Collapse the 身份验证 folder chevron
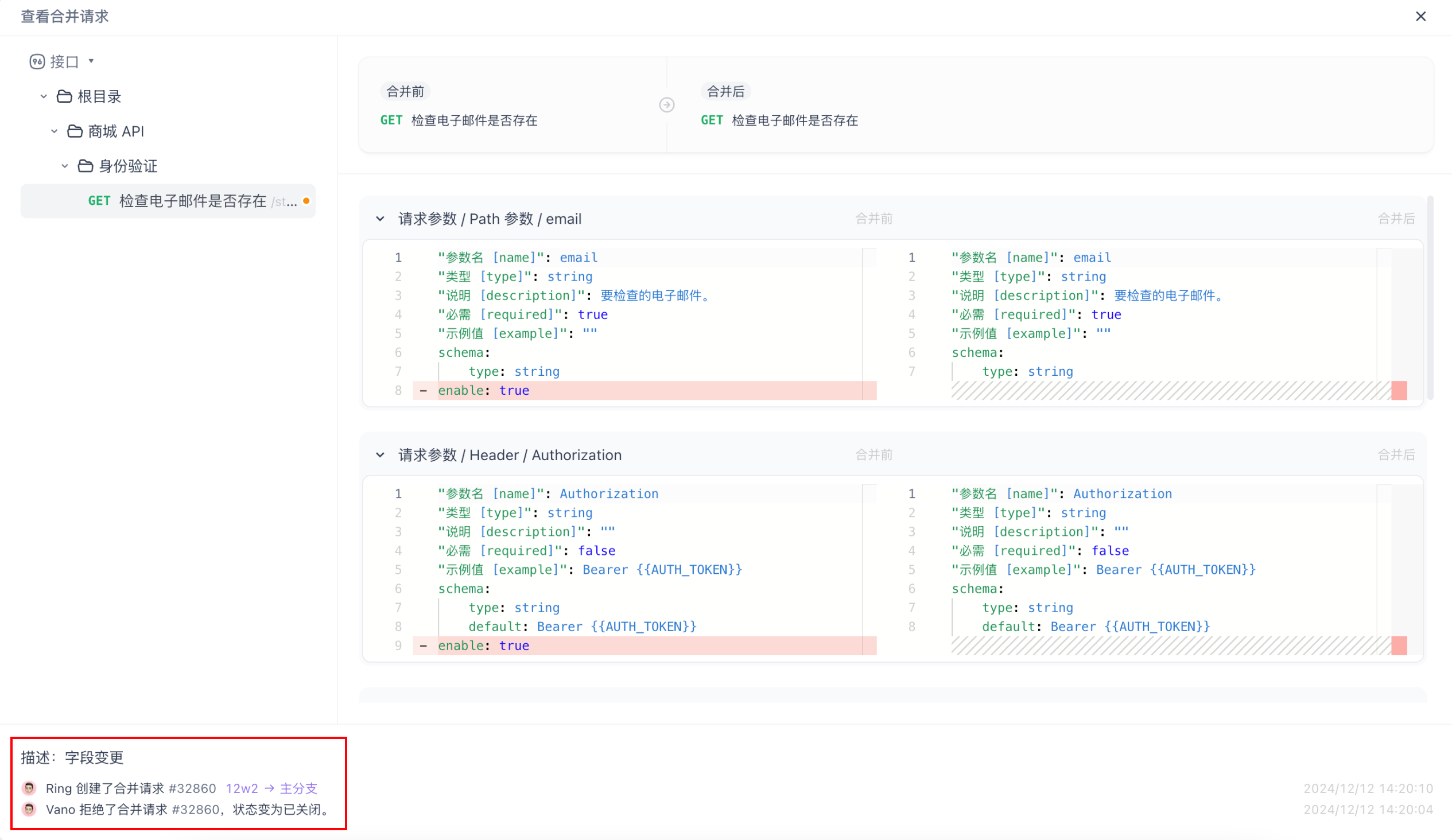The image size is (1452, 840). tap(64, 166)
